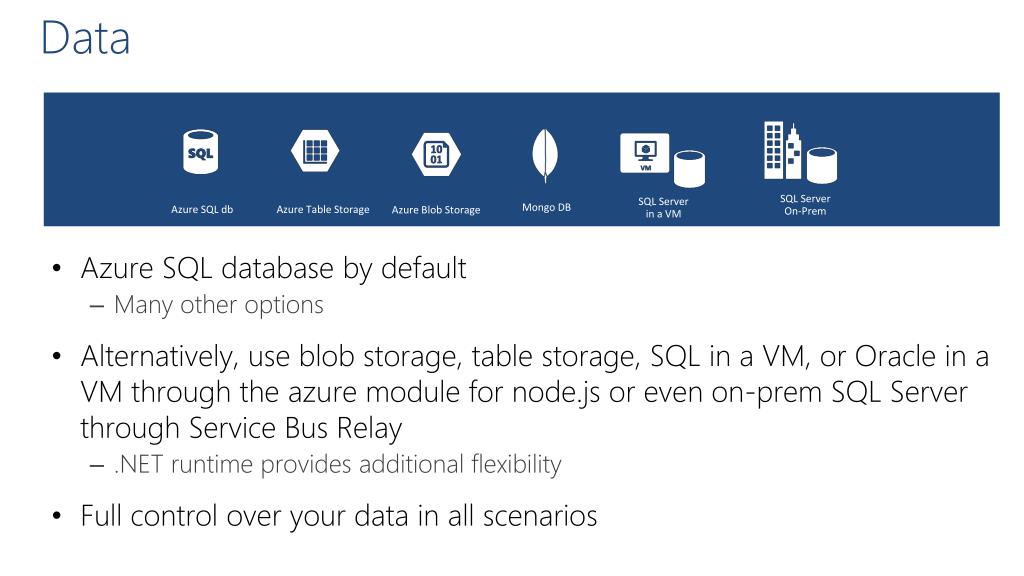
Task: Click the 'Azure SQL db' label
Action: (202, 210)
